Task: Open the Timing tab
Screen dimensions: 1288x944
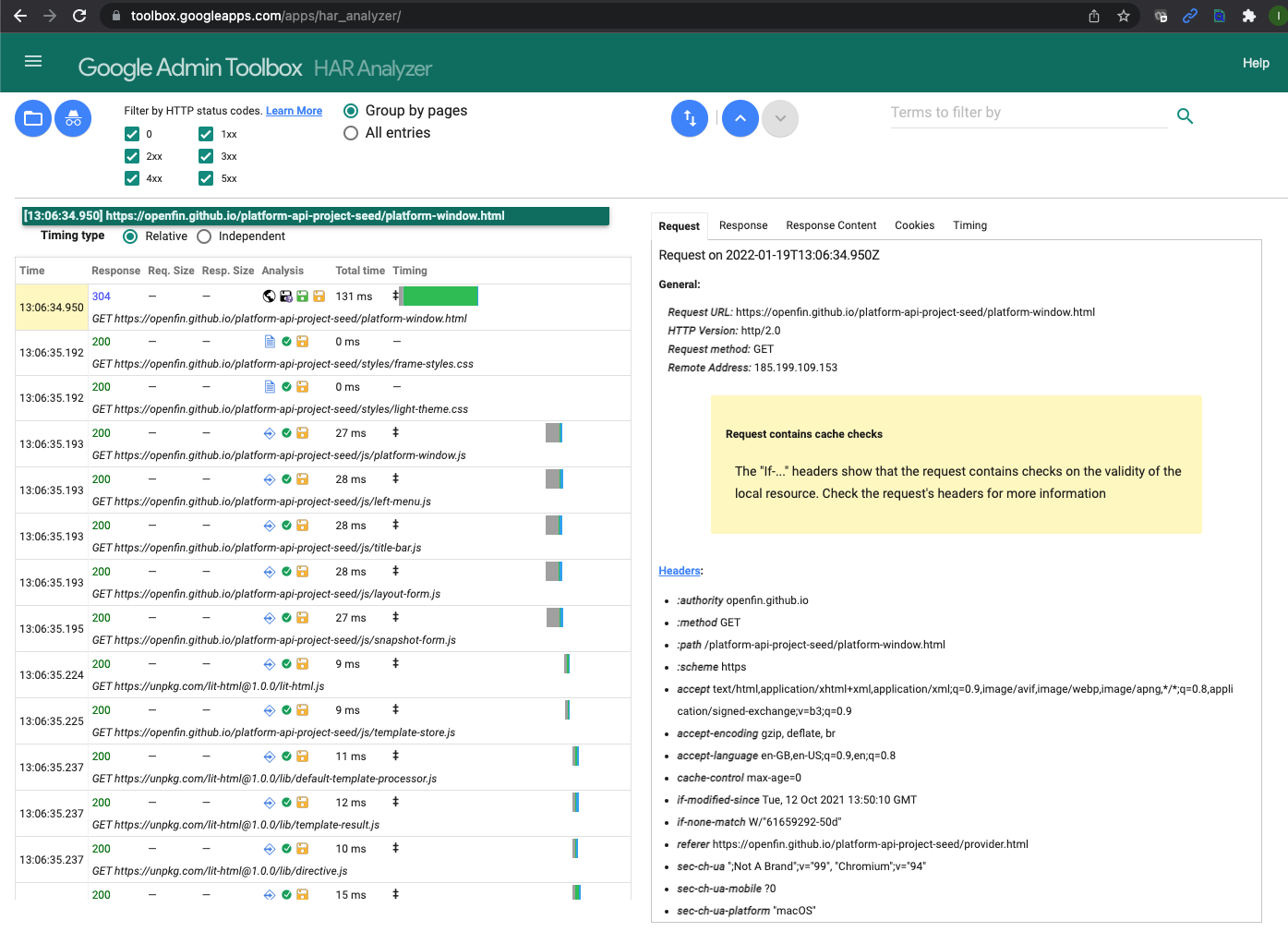Action: pos(969,225)
